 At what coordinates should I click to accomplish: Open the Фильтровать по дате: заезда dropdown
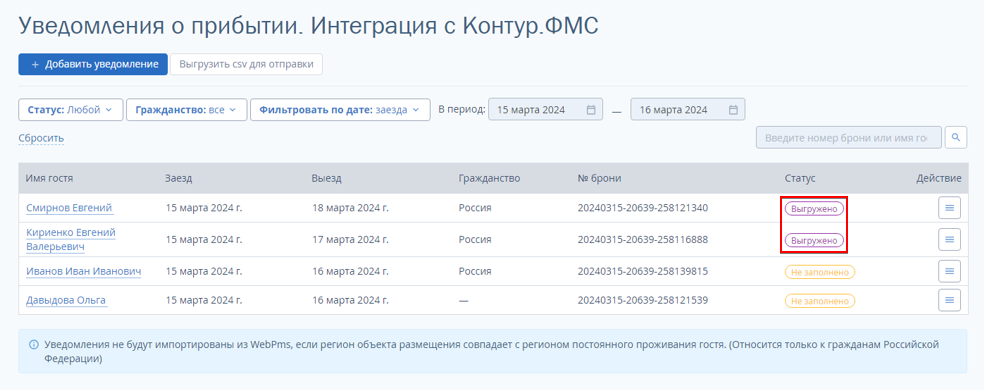pyautogui.click(x=340, y=109)
